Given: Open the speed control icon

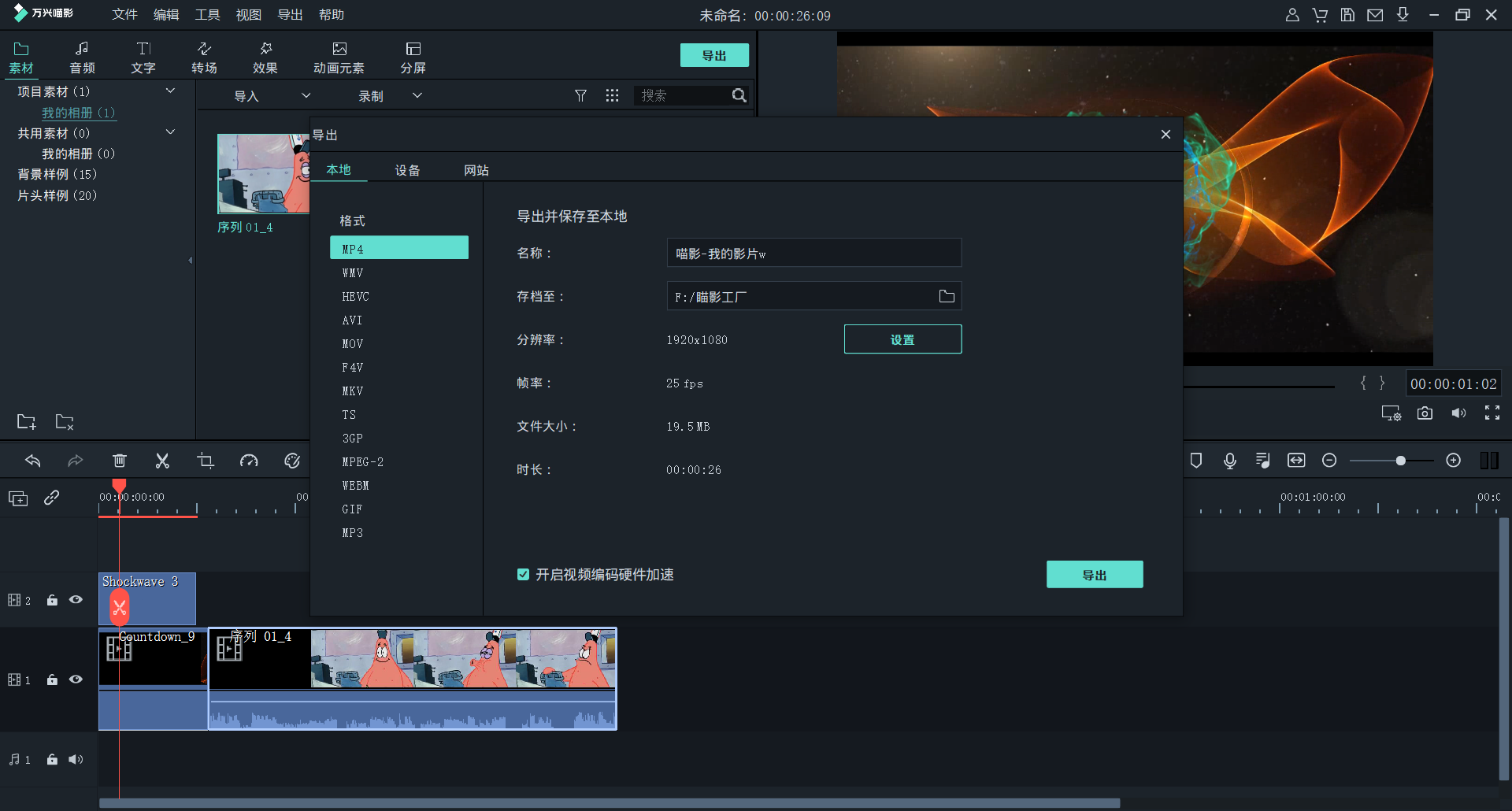Looking at the screenshot, I should click(249, 461).
